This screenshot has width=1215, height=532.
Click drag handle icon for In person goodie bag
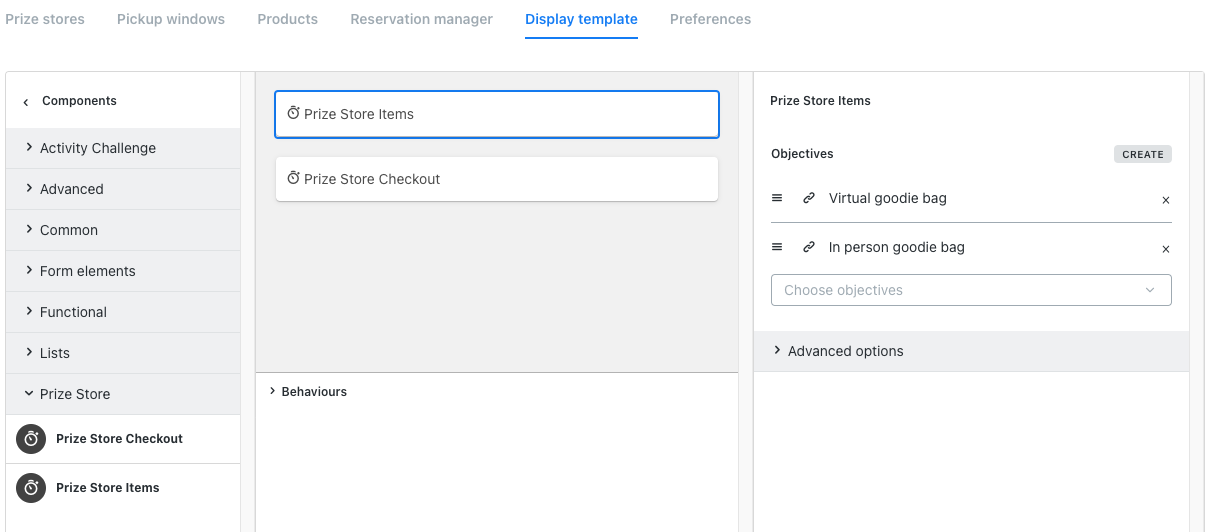pos(777,247)
